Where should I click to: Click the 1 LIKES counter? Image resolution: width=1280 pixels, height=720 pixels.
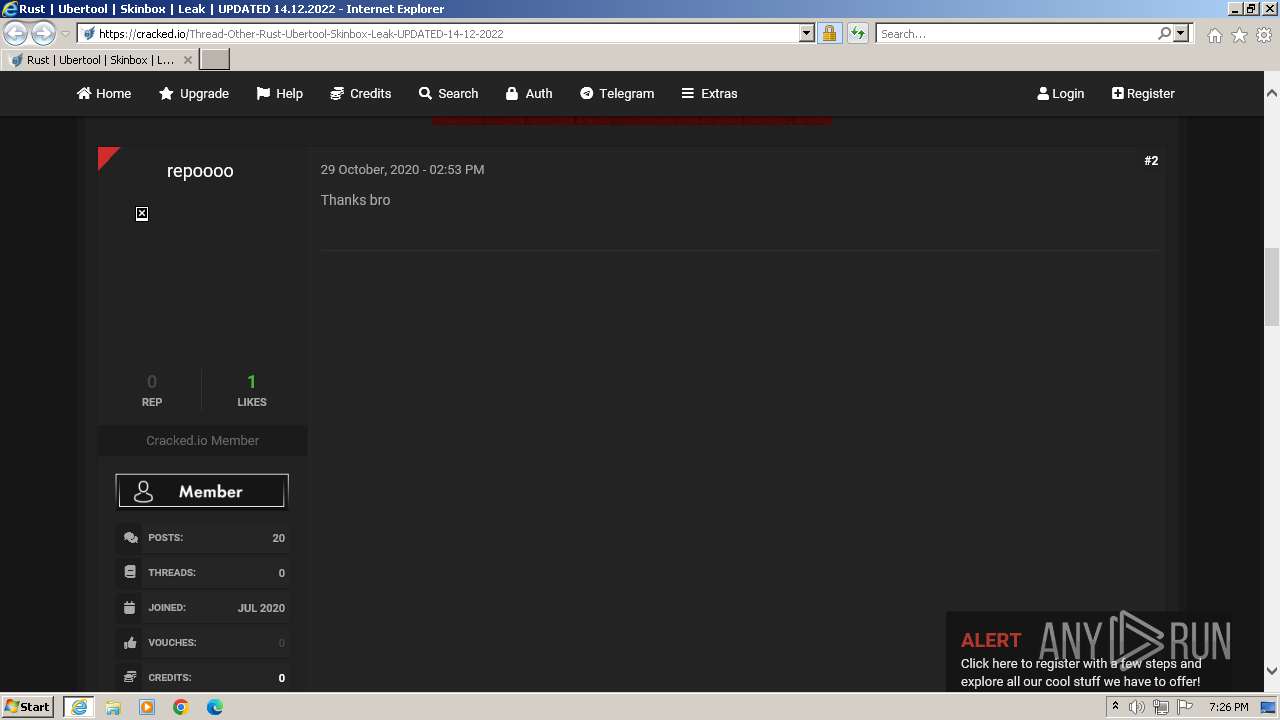[252, 390]
